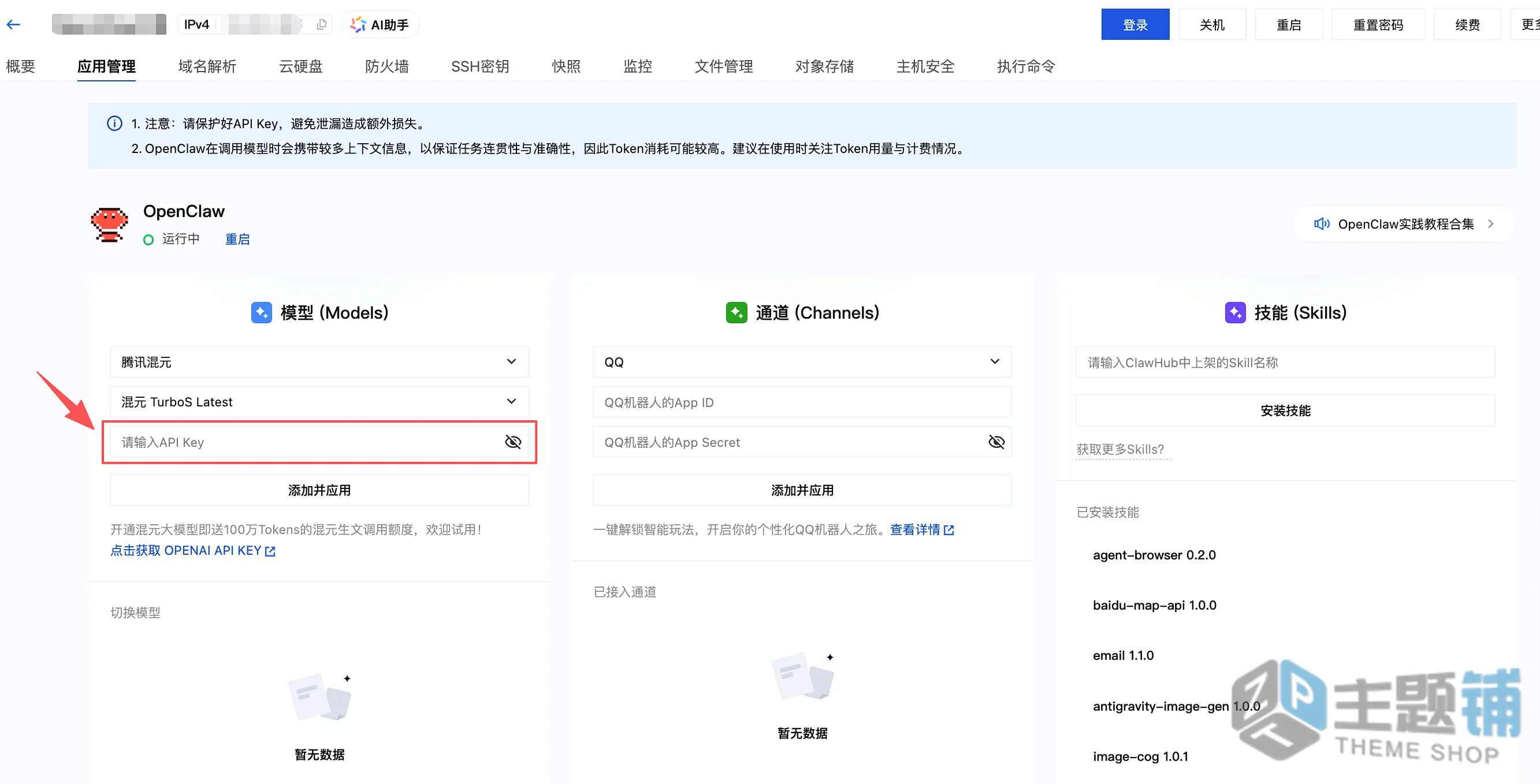Image resolution: width=1540 pixels, height=784 pixels.
Task: Click the 重启 button in top toolbar
Action: [x=1288, y=24]
